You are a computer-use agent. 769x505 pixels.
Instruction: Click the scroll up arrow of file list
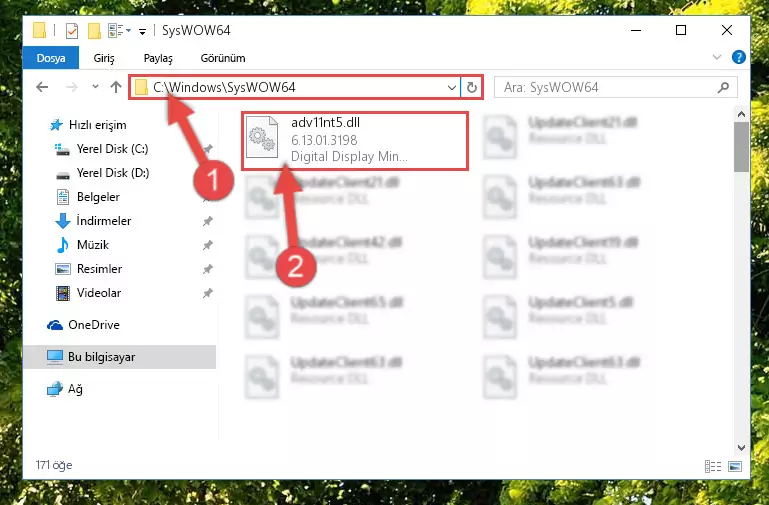[742, 114]
